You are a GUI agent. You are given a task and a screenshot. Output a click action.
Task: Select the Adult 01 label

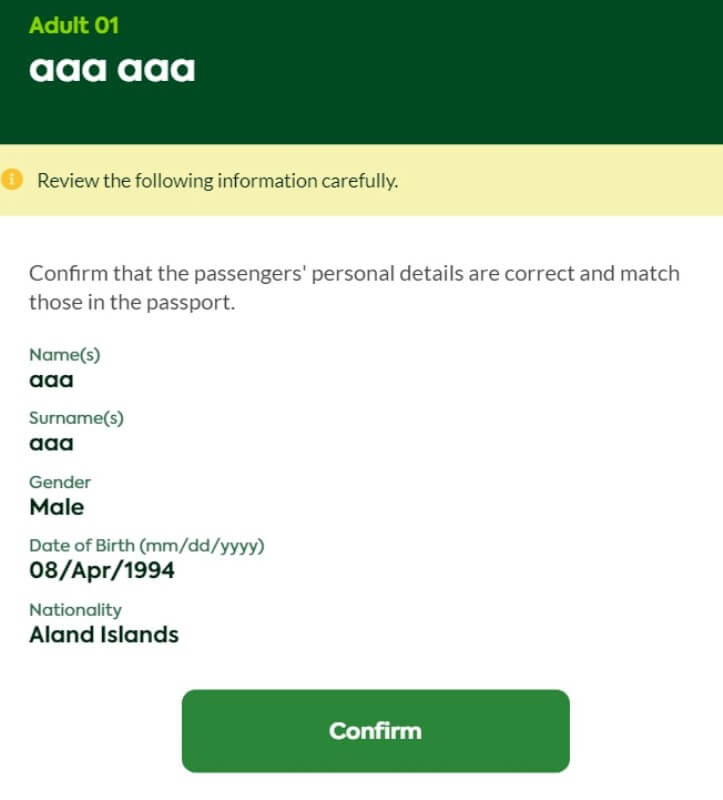tap(74, 25)
